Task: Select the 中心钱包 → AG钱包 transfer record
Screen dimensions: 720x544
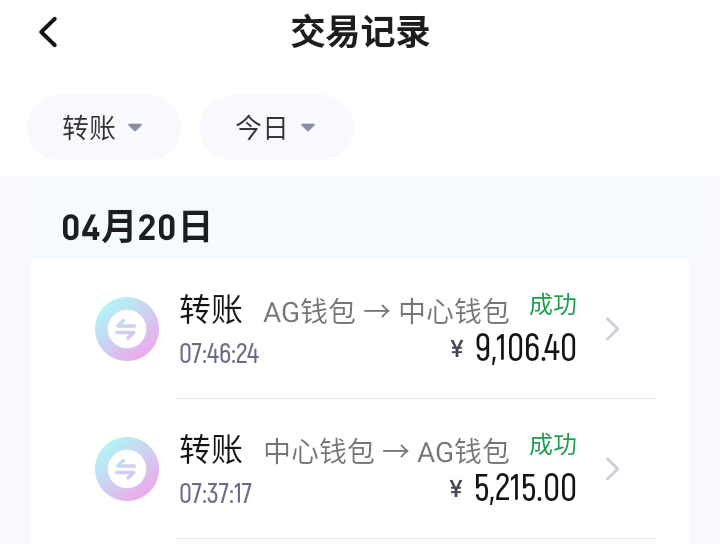Action: [x=386, y=452]
